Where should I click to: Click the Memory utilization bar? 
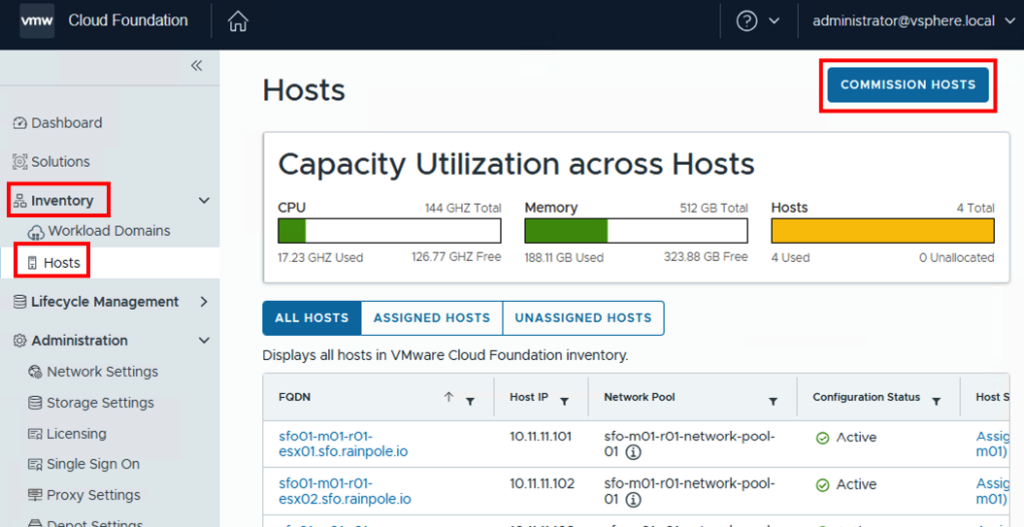[636, 231]
